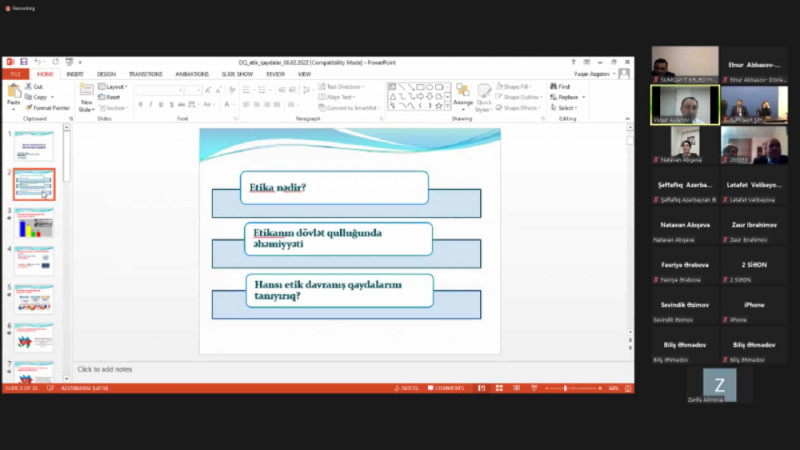The width and height of the screenshot is (800, 450).
Task: Open the Select dropdown in Editing
Action: pyautogui.click(x=564, y=108)
